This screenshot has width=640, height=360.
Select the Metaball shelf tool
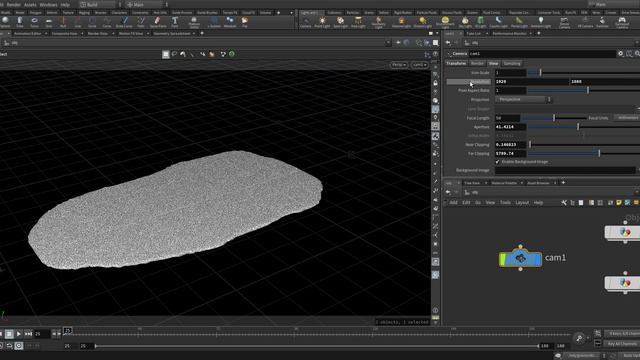(x=230, y=22)
